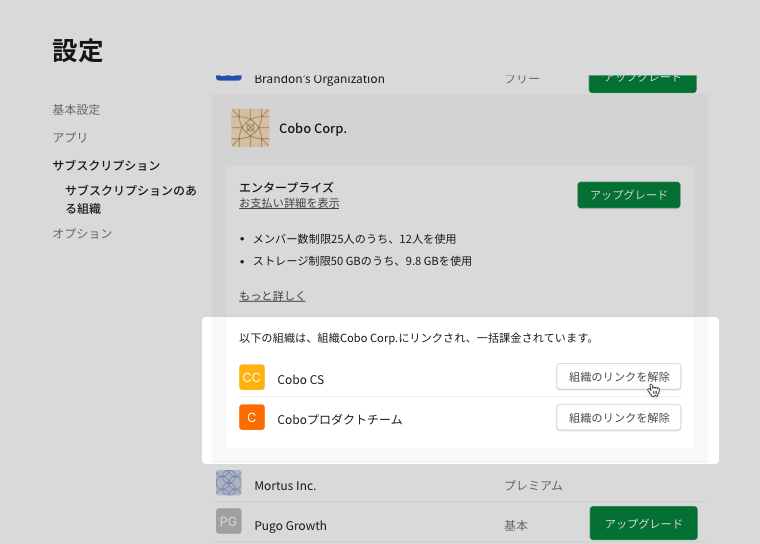
Task: Select サブスクリプションのある組織 sub-item
Action: click(x=131, y=199)
